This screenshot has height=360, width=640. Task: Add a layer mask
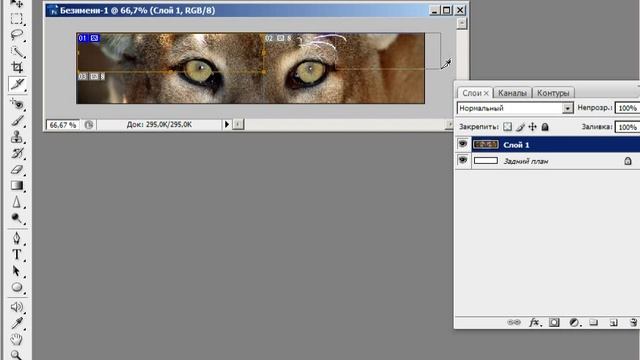[x=554, y=322]
